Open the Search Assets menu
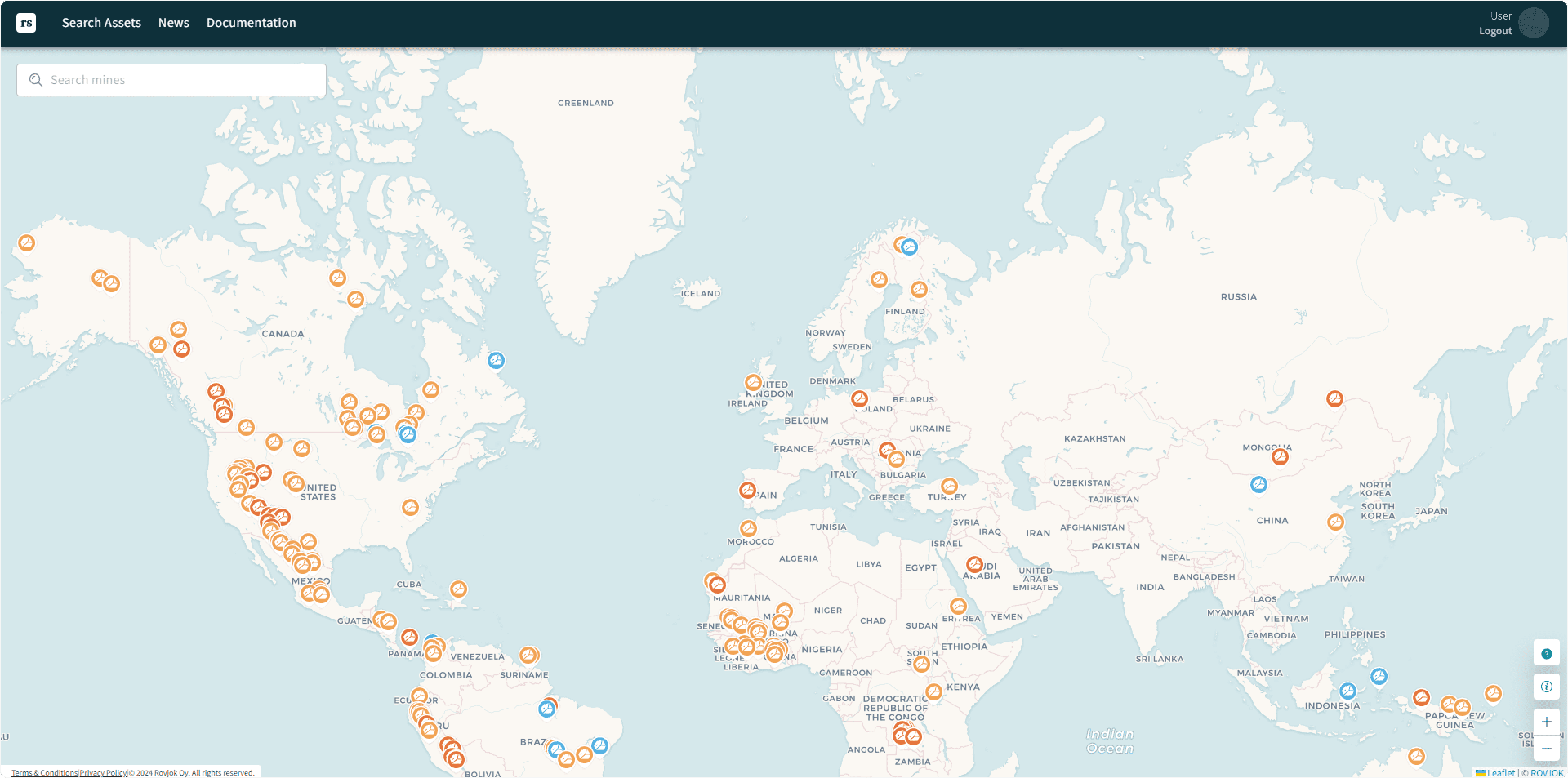The width and height of the screenshot is (1568, 778). (x=101, y=22)
